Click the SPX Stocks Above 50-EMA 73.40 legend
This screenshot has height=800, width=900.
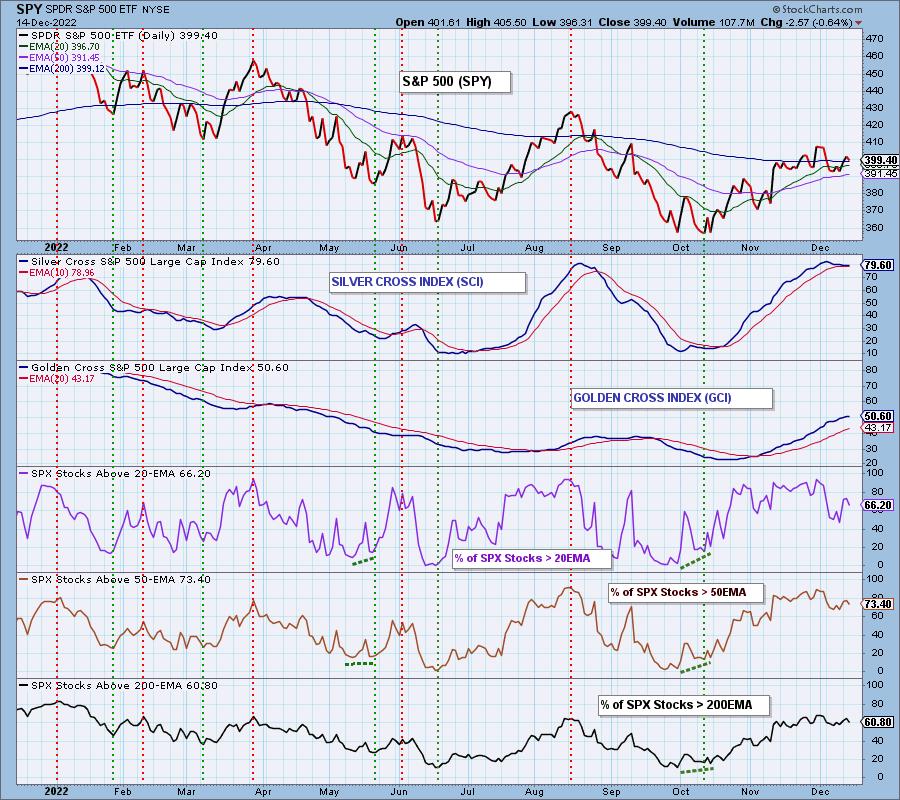[x=115, y=580]
